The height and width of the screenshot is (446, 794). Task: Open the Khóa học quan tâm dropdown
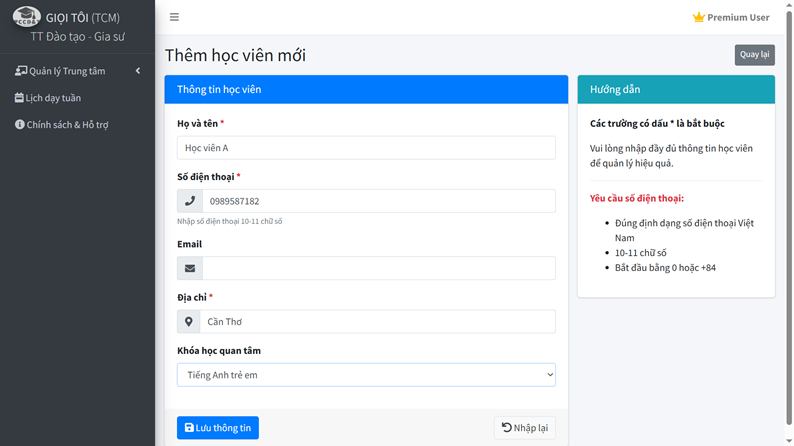coord(366,375)
